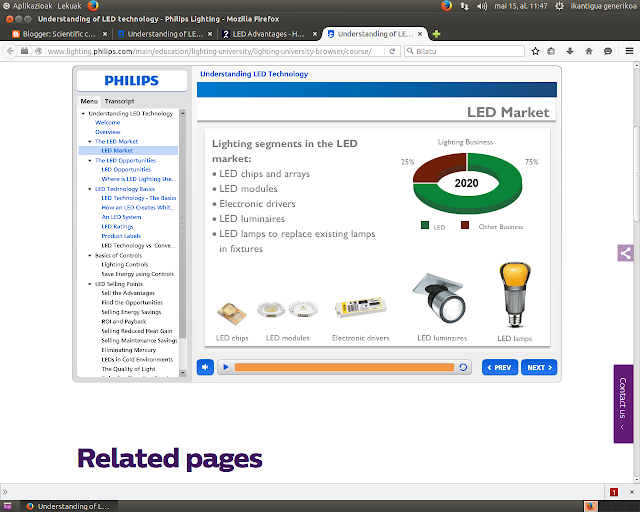
Task: Switch to the first Understanding of LED tab
Action: pyautogui.click(x=165, y=34)
